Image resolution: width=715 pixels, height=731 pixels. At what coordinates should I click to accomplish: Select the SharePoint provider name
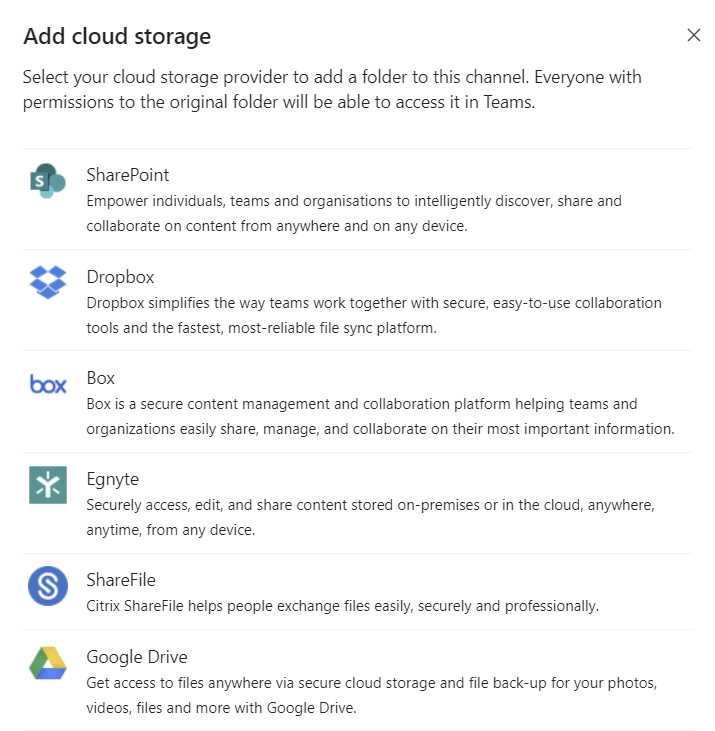(128, 175)
